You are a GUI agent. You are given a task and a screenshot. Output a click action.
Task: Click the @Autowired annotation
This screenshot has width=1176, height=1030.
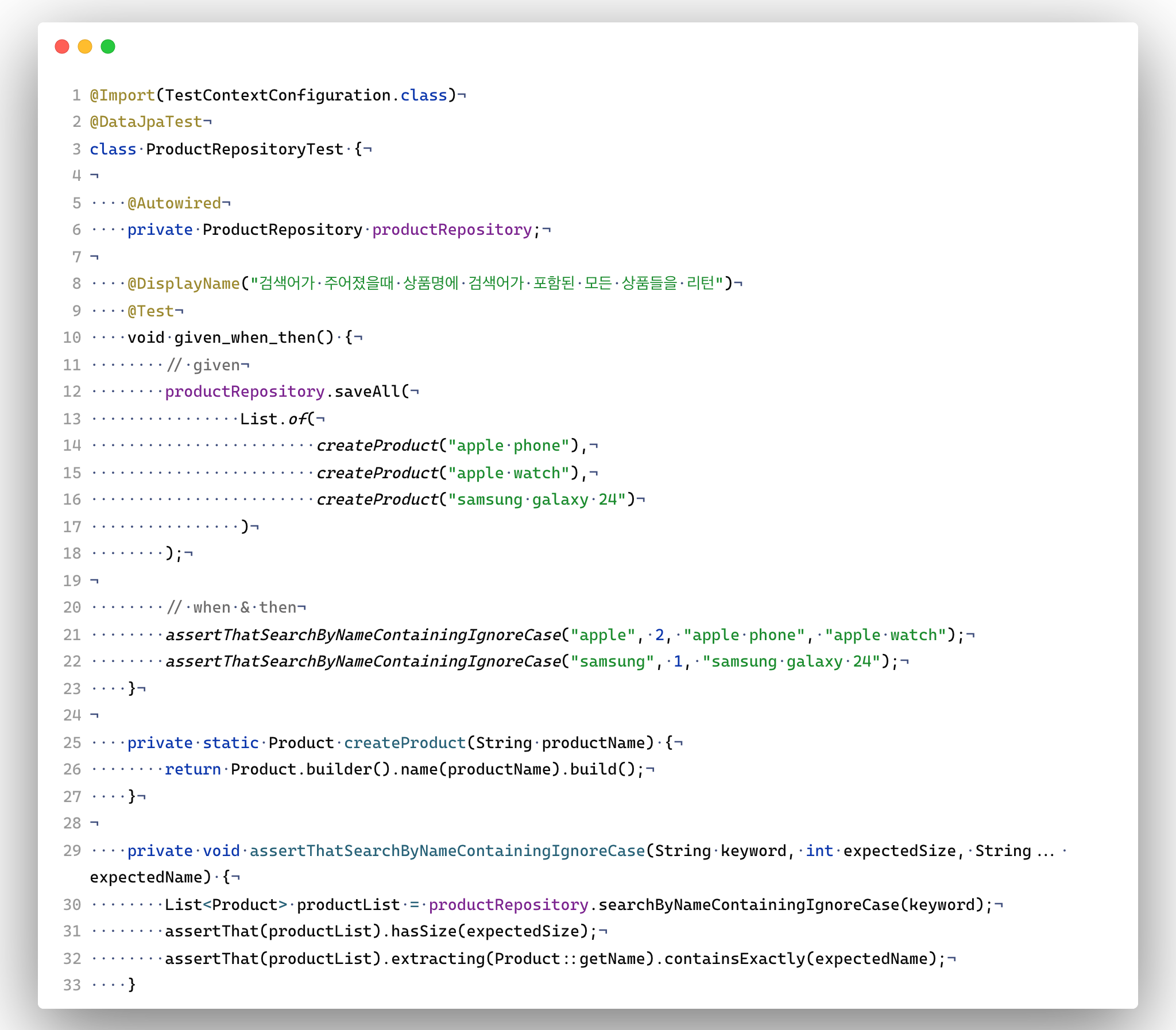[x=174, y=203]
